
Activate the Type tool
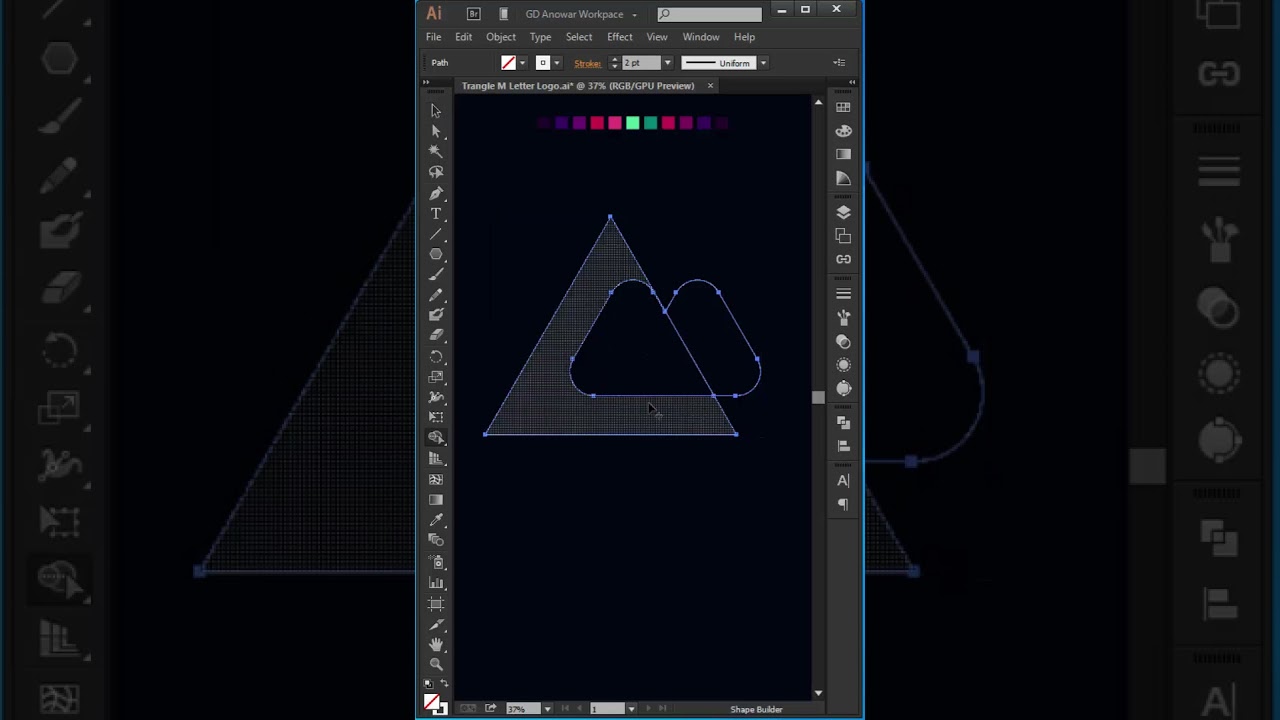(436, 214)
